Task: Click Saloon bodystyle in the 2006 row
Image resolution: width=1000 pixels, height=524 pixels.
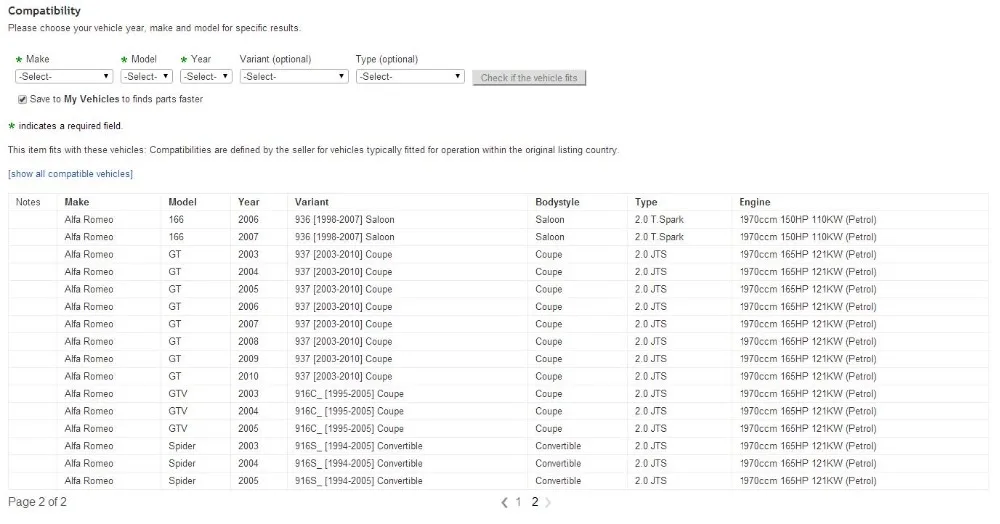Action: click(550, 219)
